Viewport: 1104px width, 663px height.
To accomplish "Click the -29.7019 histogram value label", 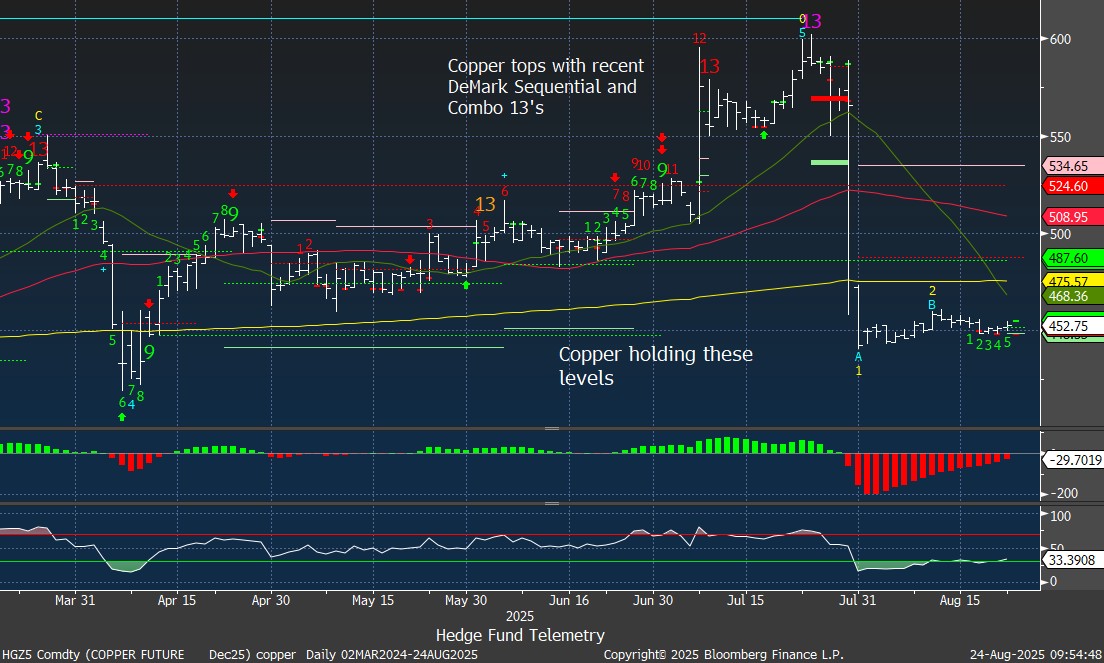I will click(1071, 459).
